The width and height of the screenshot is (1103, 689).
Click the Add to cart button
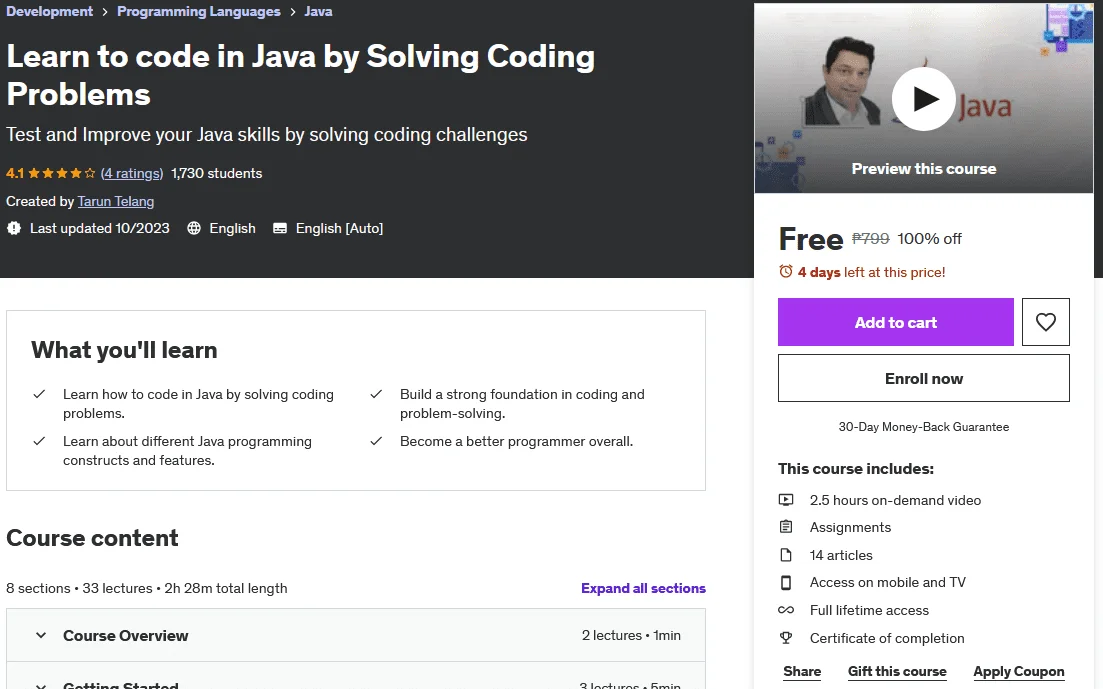(x=895, y=322)
